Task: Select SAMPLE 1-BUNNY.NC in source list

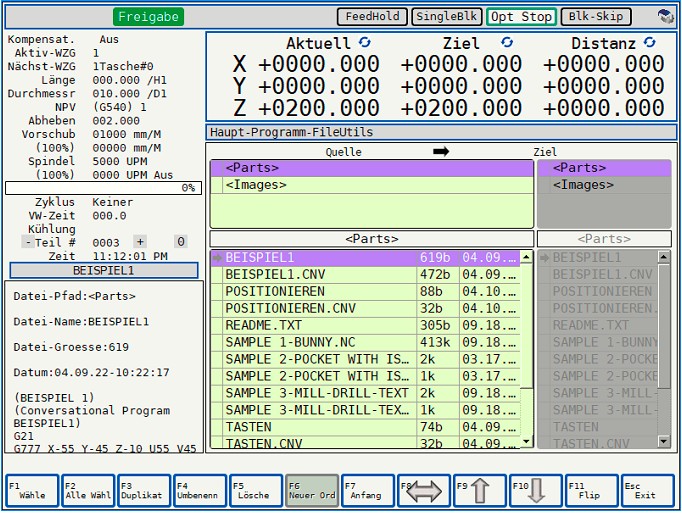Action: tap(365, 342)
